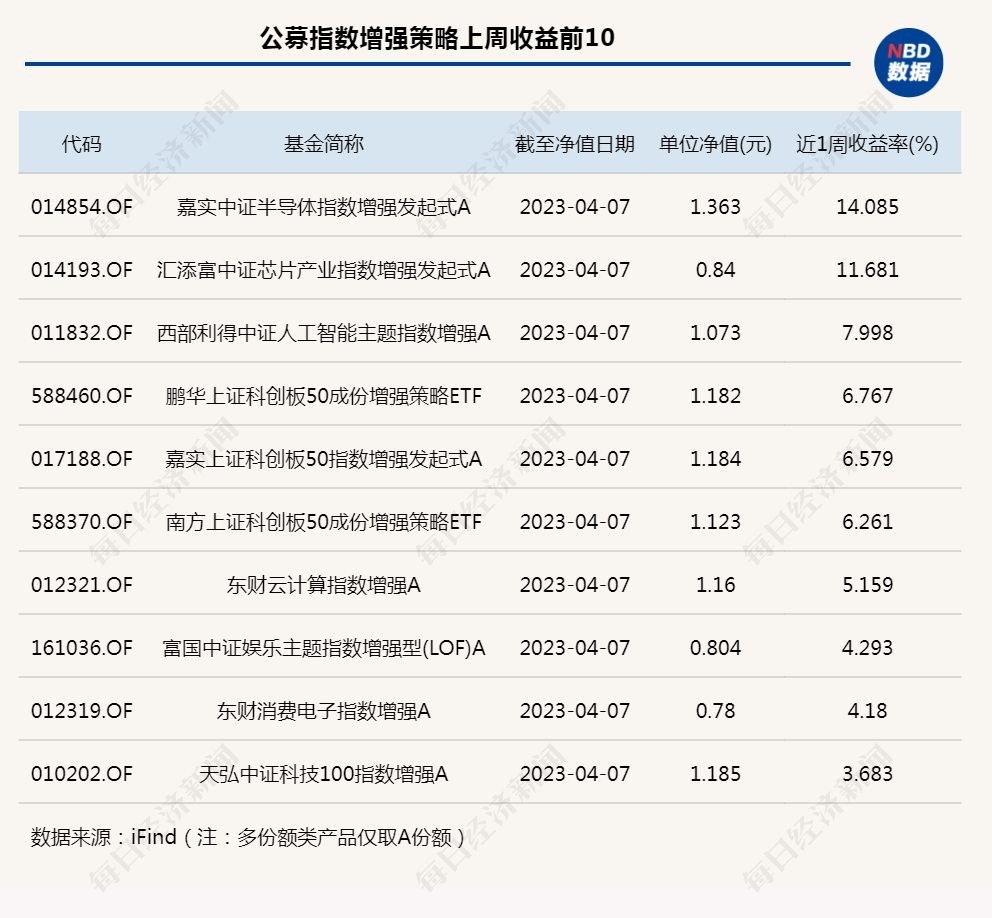Image resolution: width=992 pixels, height=918 pixels.
Task: Select the 数据来源：iFind footnote
Action: pos(249,837)
